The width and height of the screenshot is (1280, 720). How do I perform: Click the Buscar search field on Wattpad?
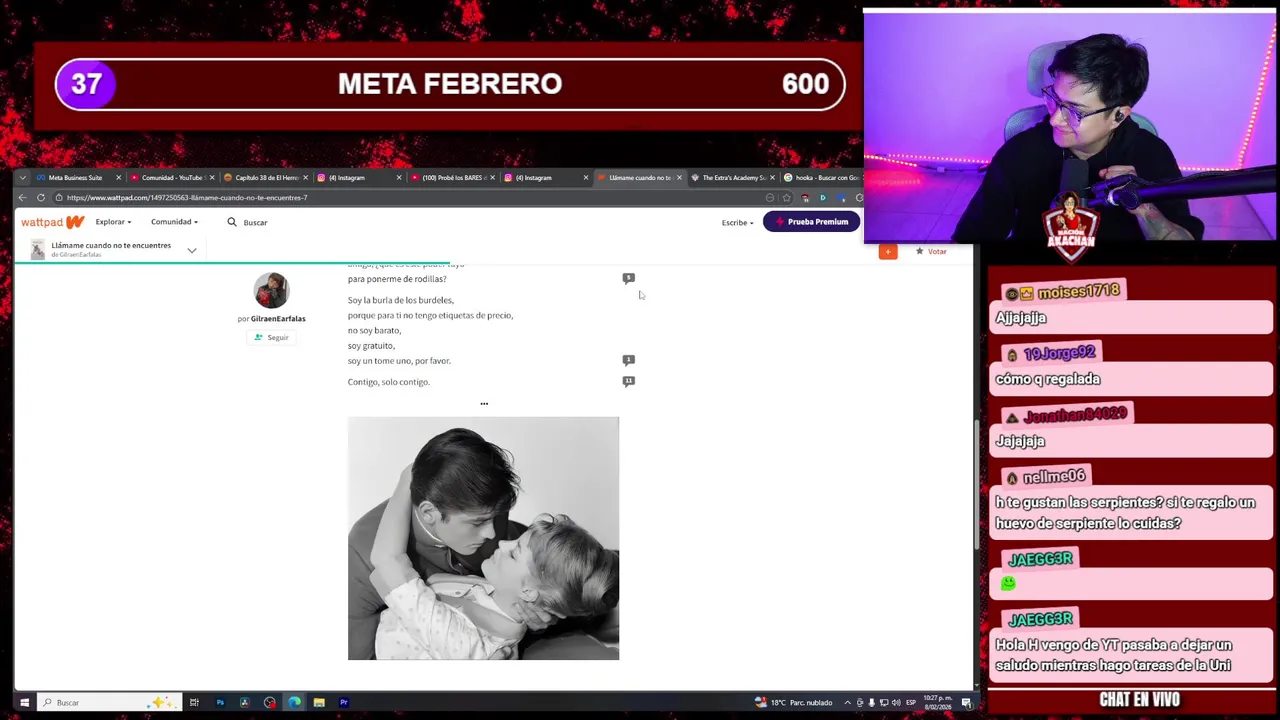point(255,222)
